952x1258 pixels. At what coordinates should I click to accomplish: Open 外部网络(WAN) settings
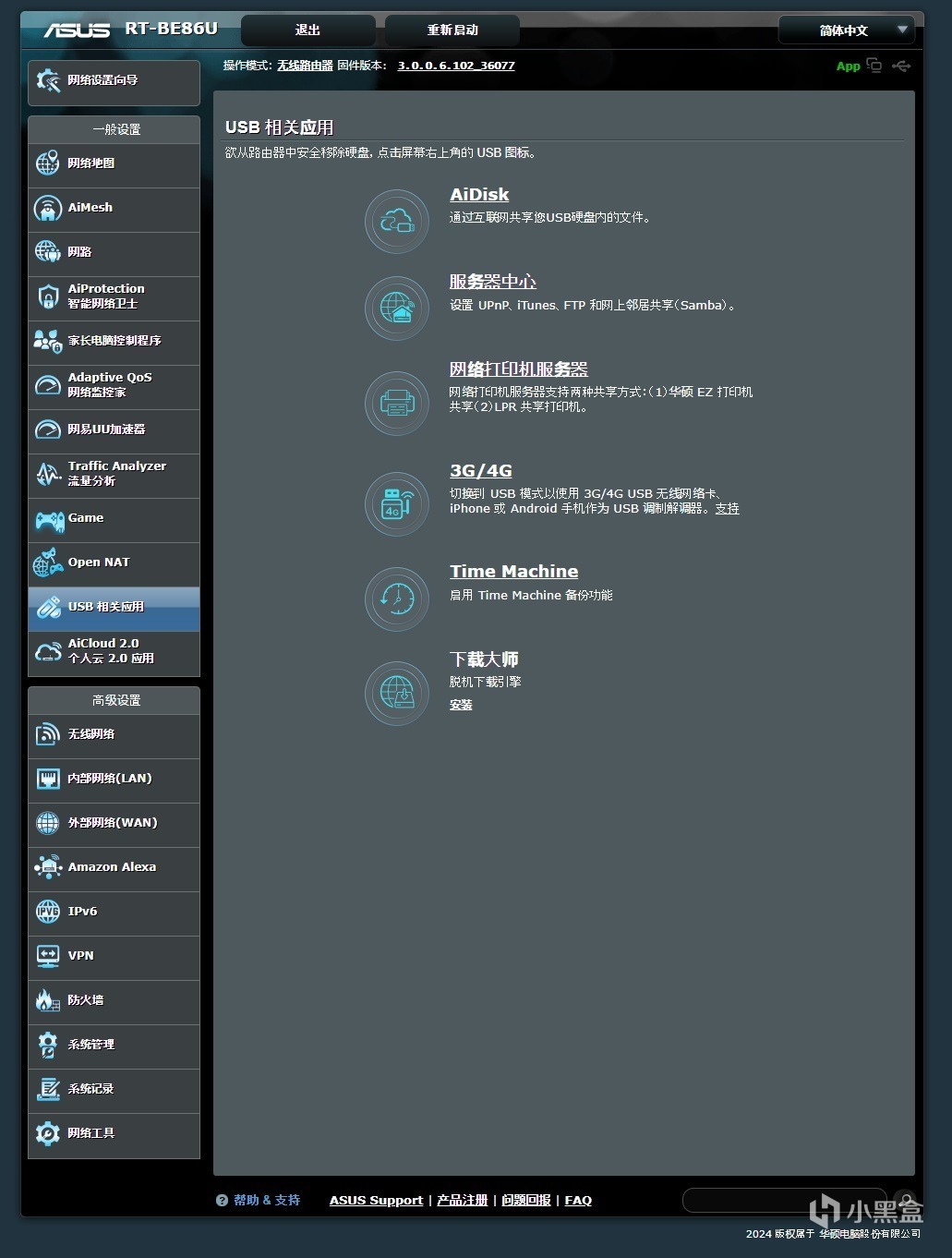pos(114,823)
